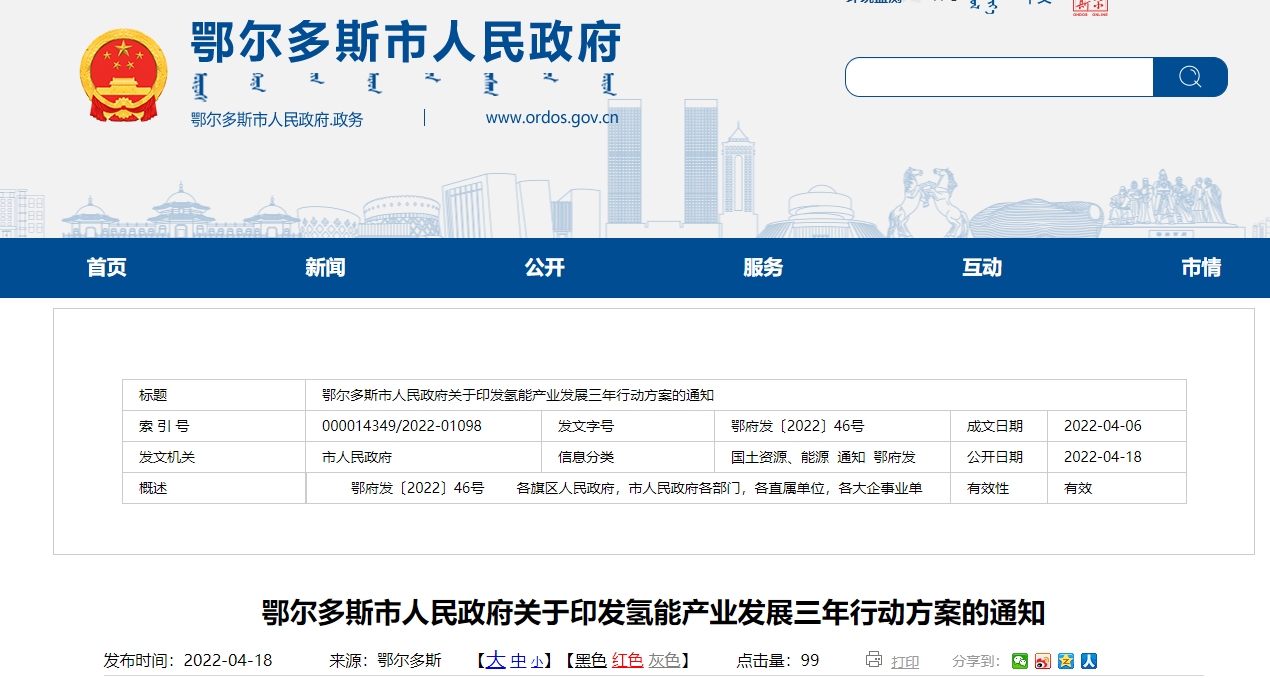Image resolution: width=1270 pixels, height=678 pixels.
Task: Click the printer icon
Action: pyautogui.click(x=873, y=660)
